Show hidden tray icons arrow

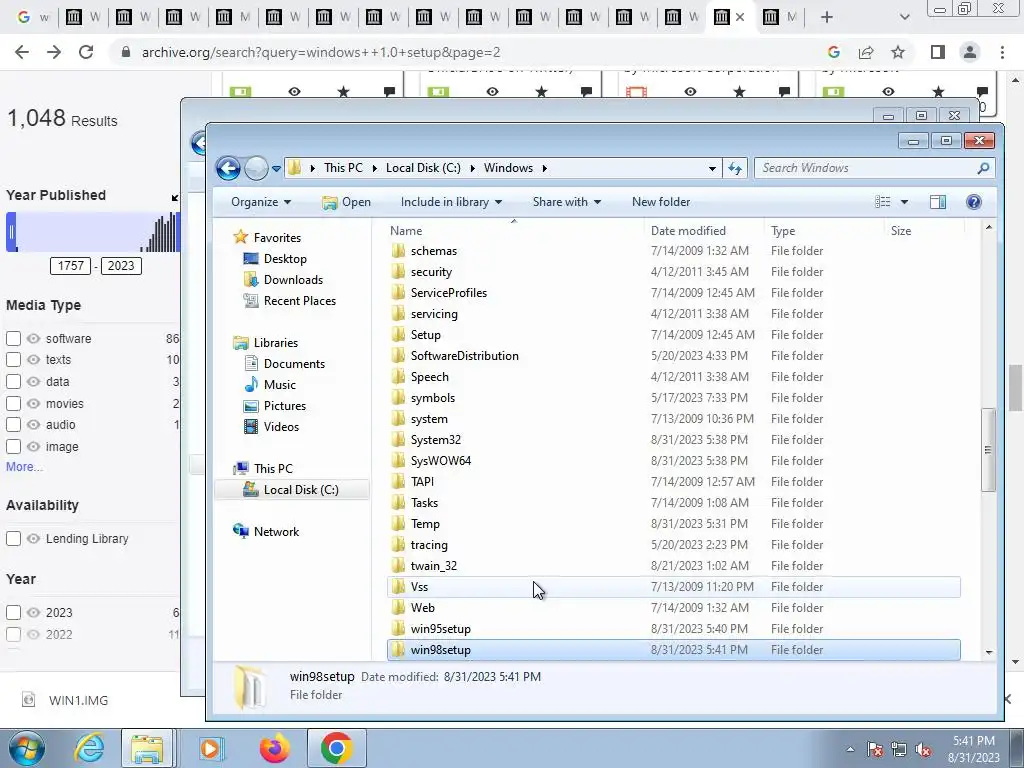point(850,750)
